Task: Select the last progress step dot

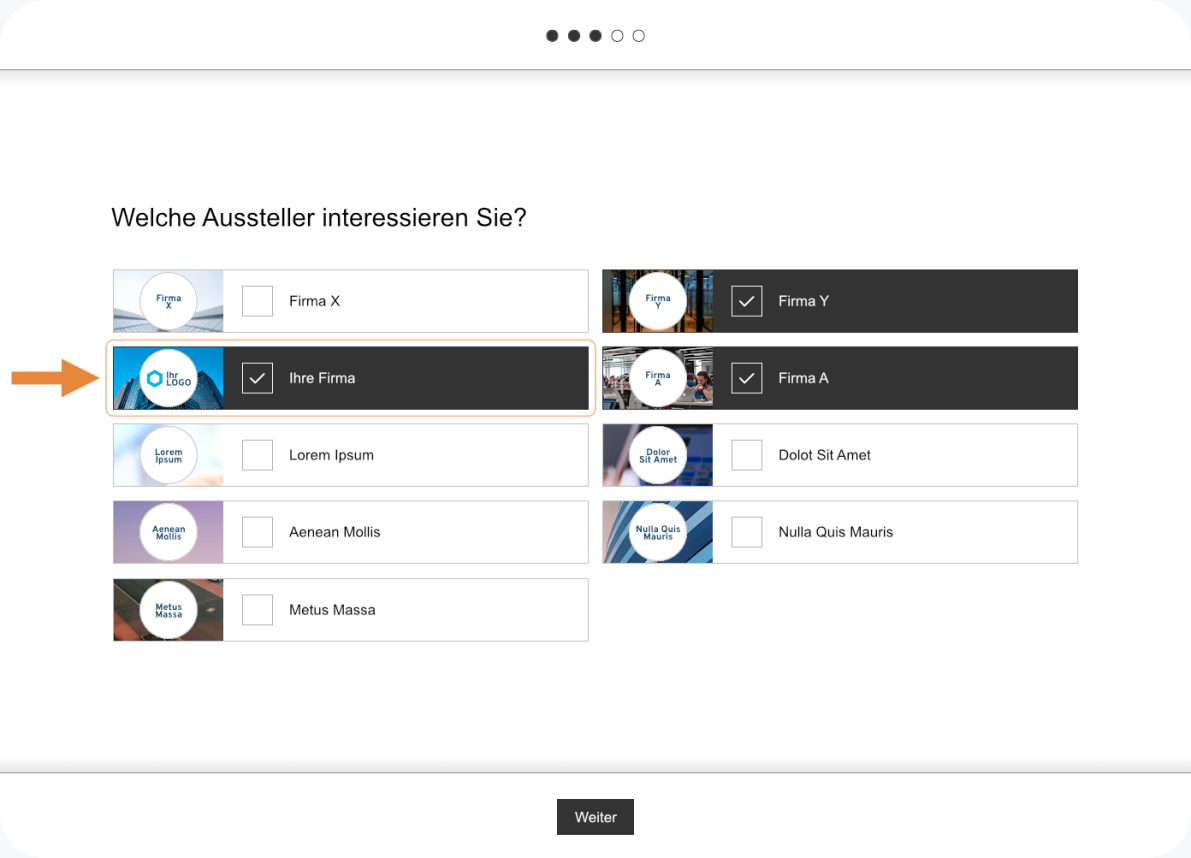Action: point(639,36)
